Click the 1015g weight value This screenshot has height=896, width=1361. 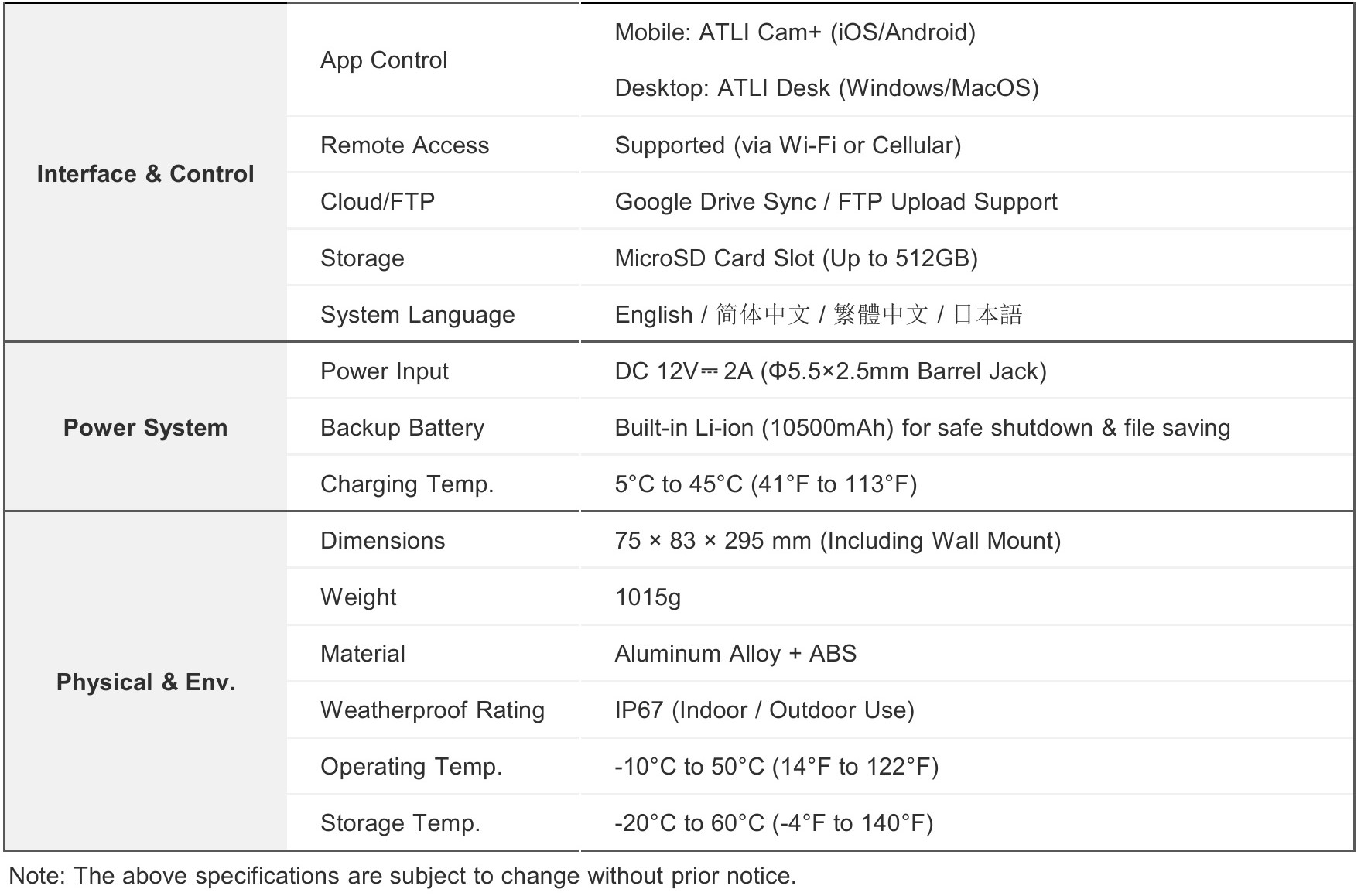[648, 597]
